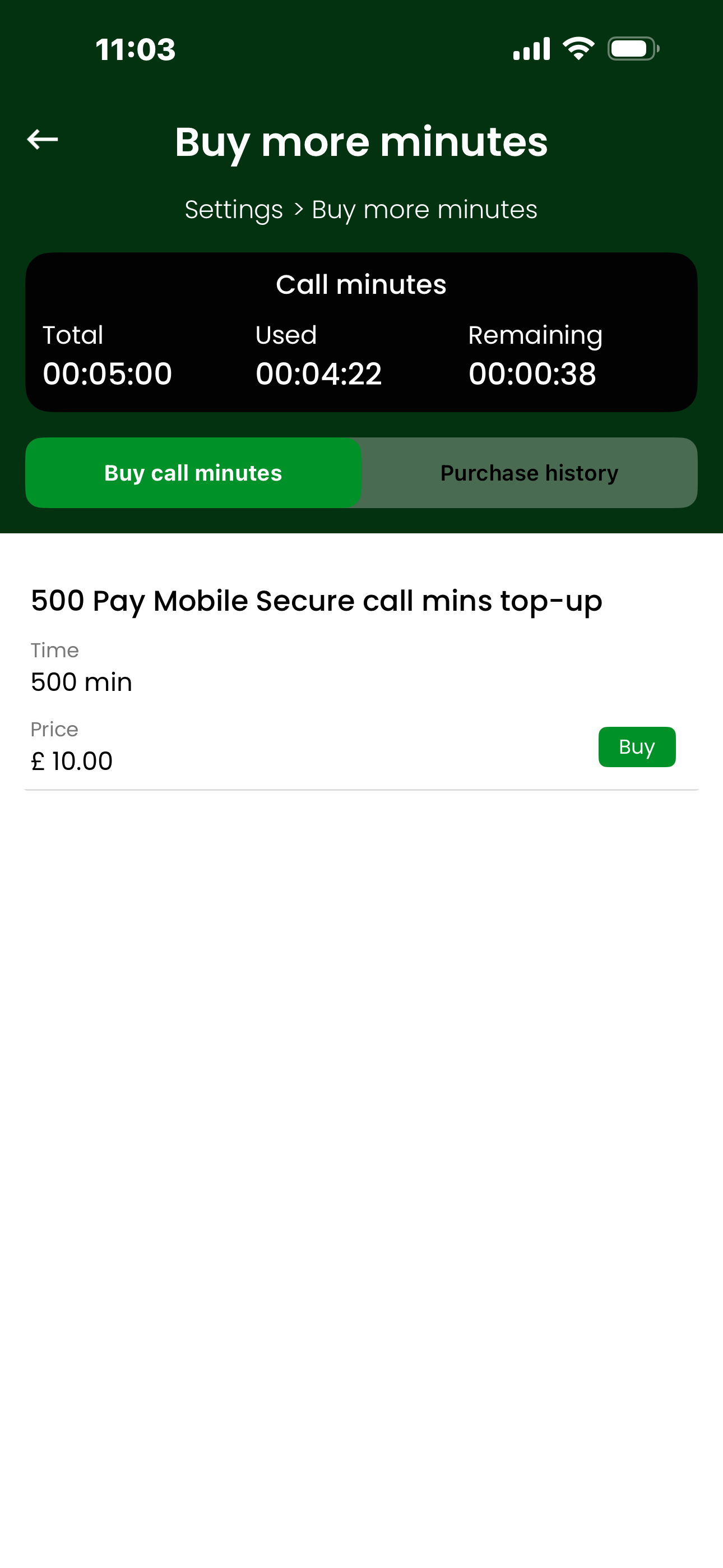Select the Buy call minutes tab
Screen dimensions: 723x1568
(x=193, y=473)
